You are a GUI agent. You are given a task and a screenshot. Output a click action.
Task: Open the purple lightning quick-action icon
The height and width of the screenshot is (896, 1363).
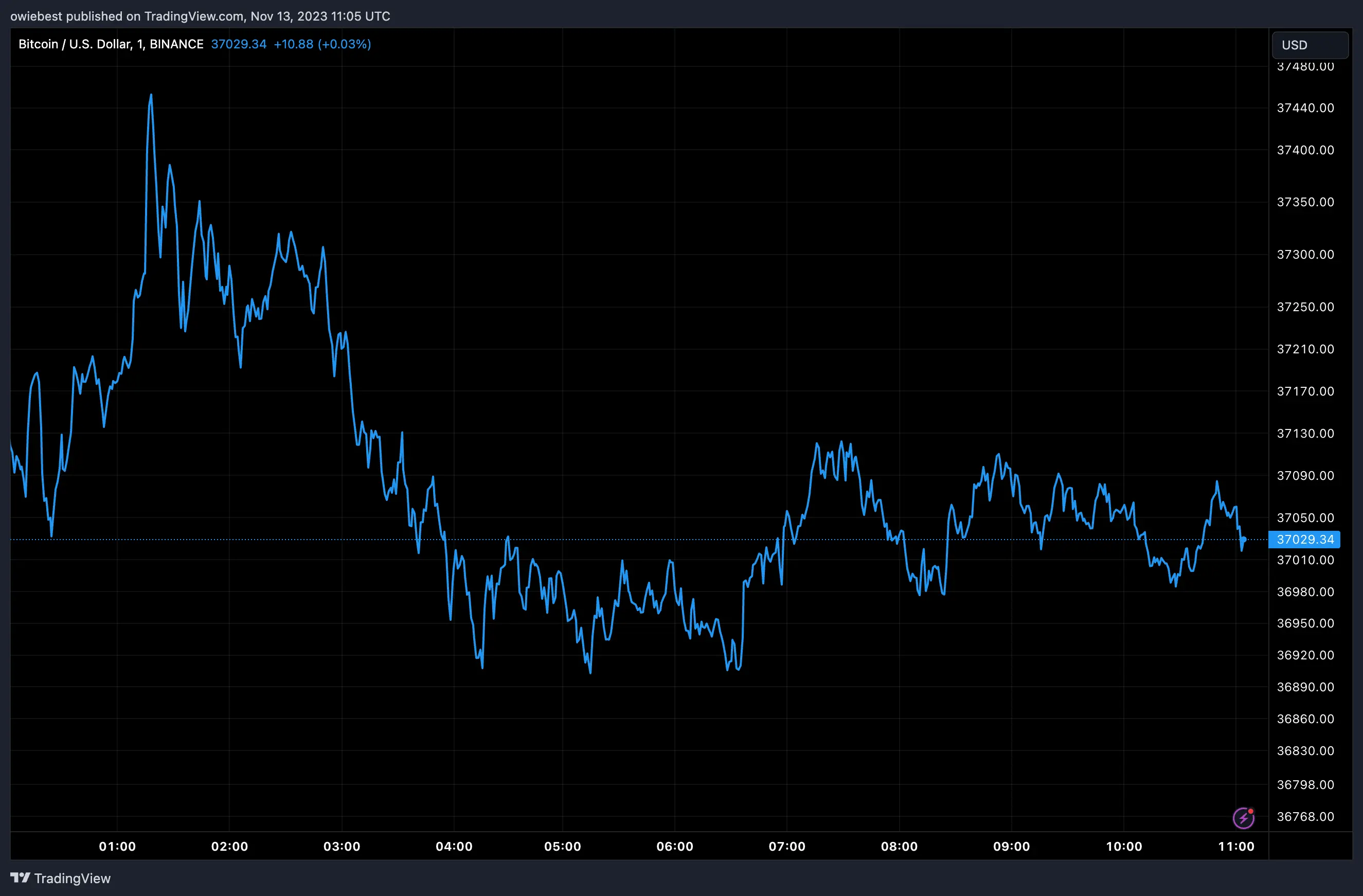coord(1243,818)
